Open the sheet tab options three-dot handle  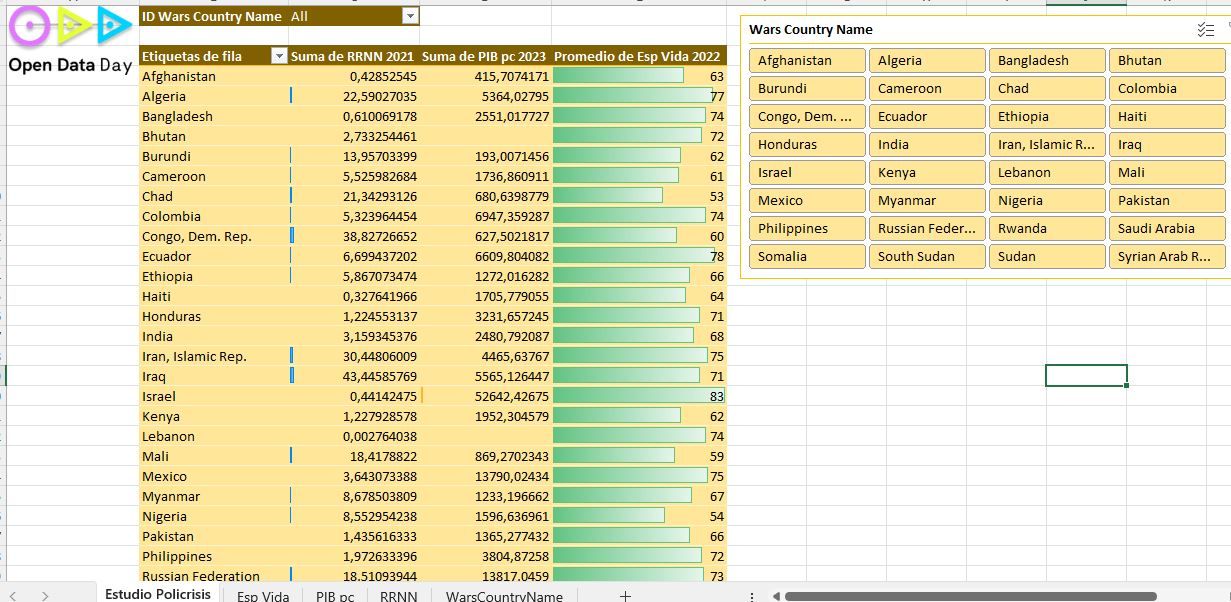(752, 596)
